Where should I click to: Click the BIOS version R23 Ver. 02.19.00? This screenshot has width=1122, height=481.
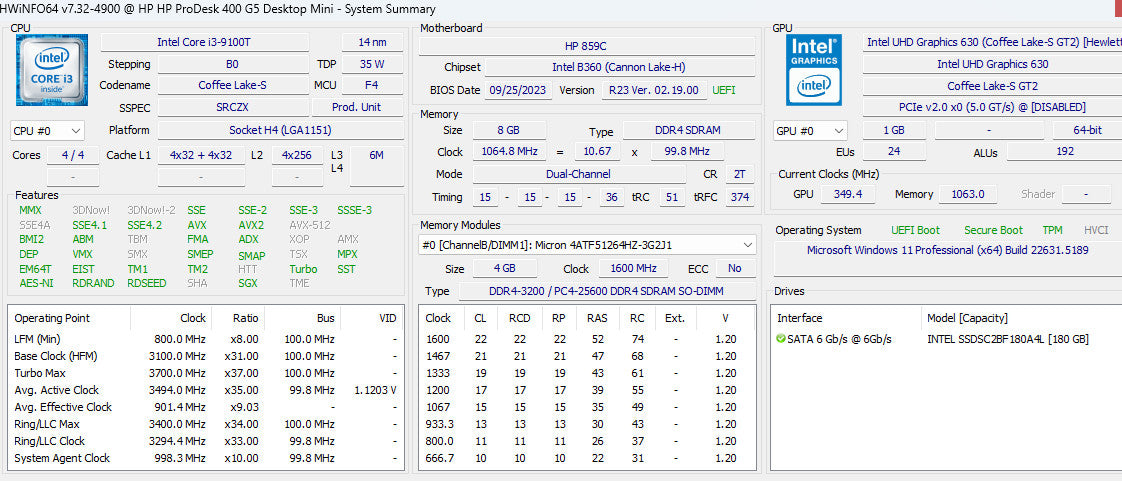point(654,90)
